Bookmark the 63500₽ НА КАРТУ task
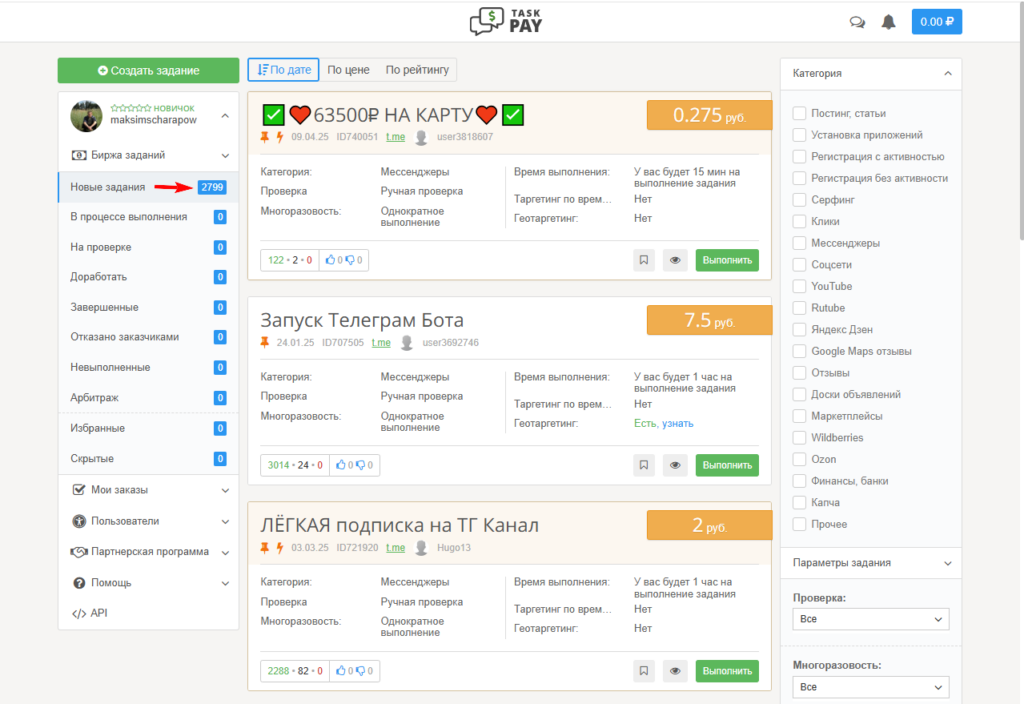The width and height of the screenshot is (1024, 704). (643, 260)
